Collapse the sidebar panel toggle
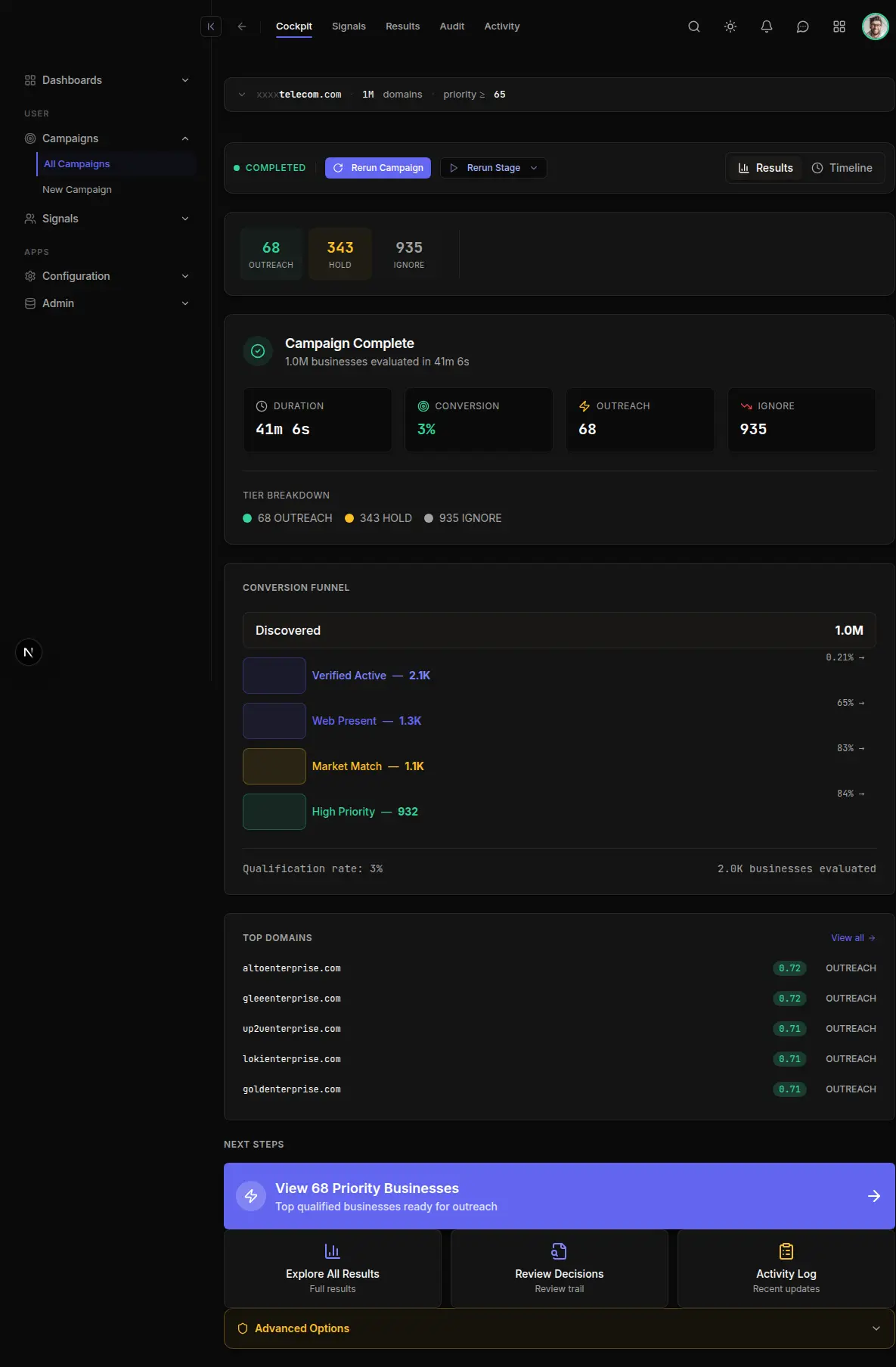The image size is (896, 1367). (211, 26)
